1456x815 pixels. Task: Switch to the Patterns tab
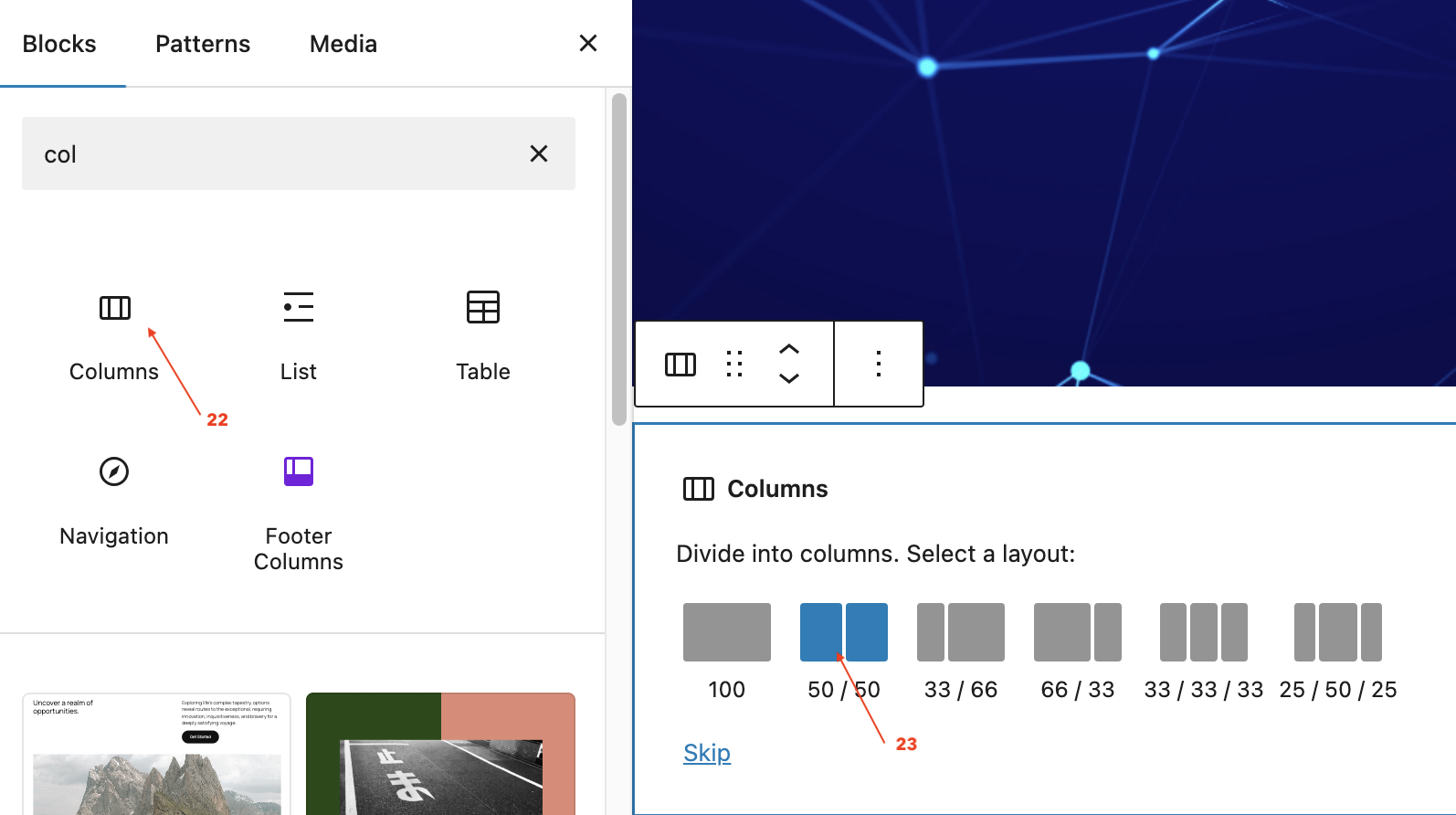(203, 44)
